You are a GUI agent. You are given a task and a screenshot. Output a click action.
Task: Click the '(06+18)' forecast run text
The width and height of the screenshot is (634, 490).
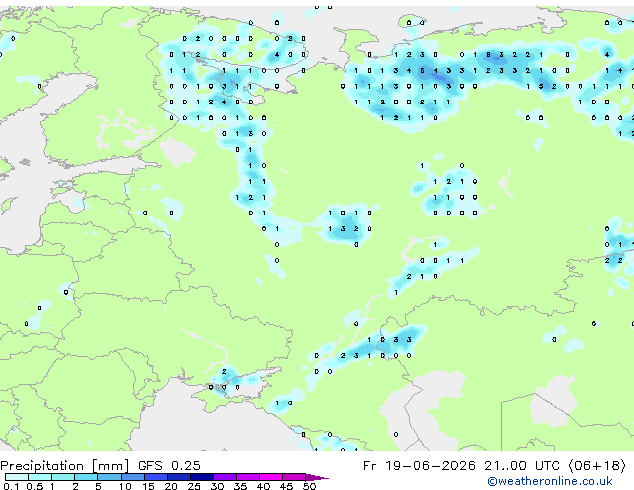(x=597, y=466)
